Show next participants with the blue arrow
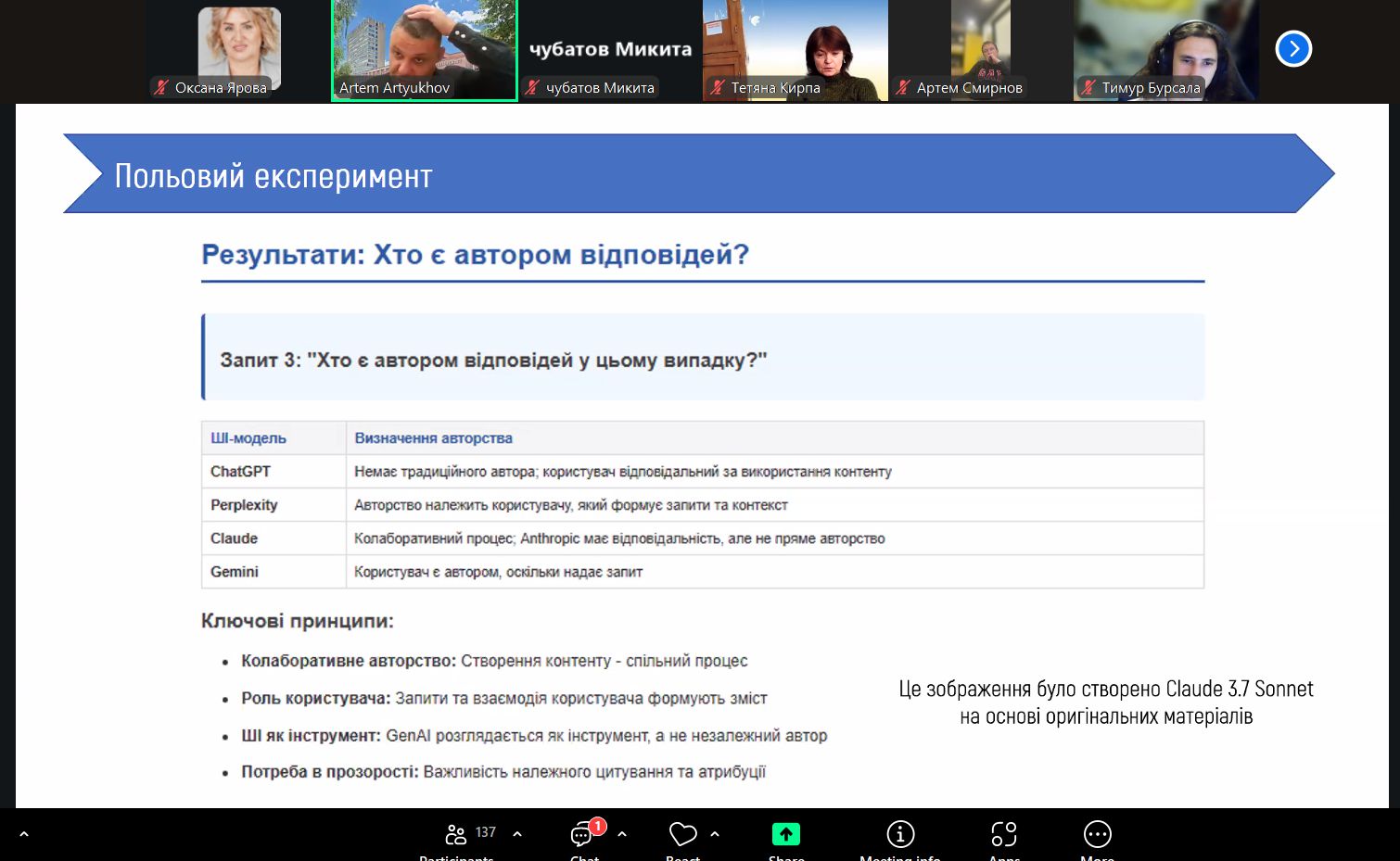The height and width of the screenshot is (861, 1400). (1292, 49)
